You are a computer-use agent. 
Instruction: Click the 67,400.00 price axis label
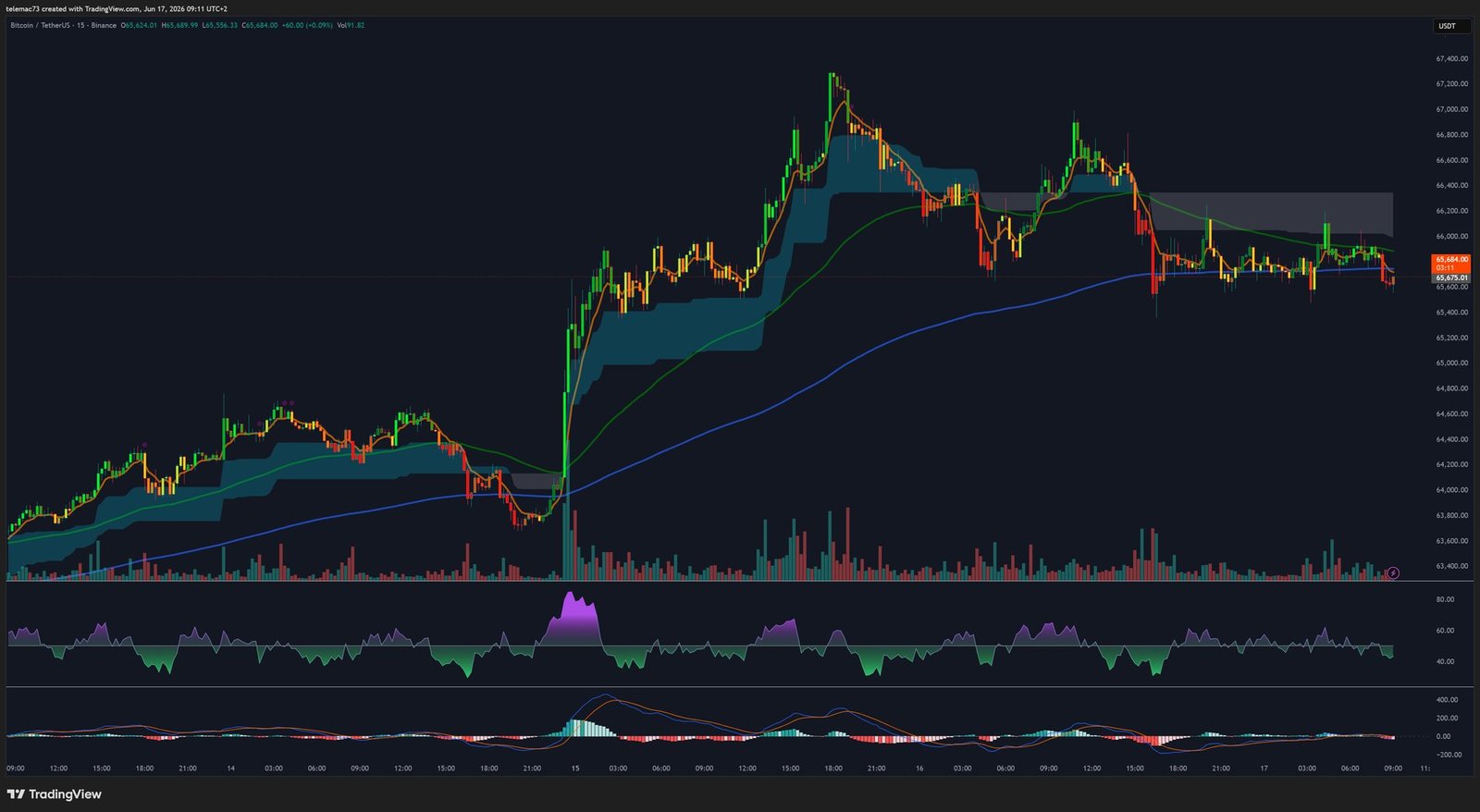[1451, 58]
